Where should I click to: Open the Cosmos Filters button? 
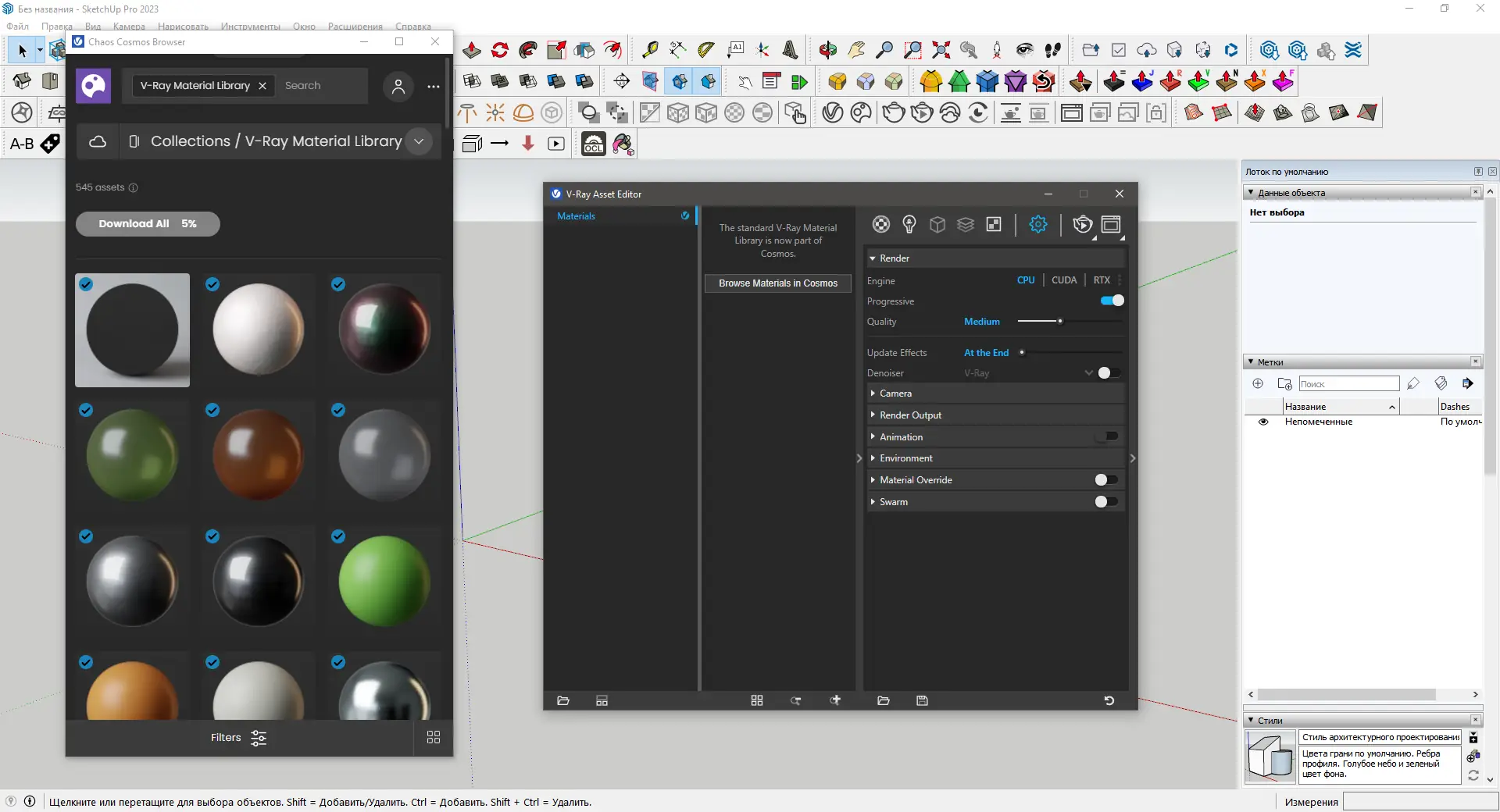239,738
